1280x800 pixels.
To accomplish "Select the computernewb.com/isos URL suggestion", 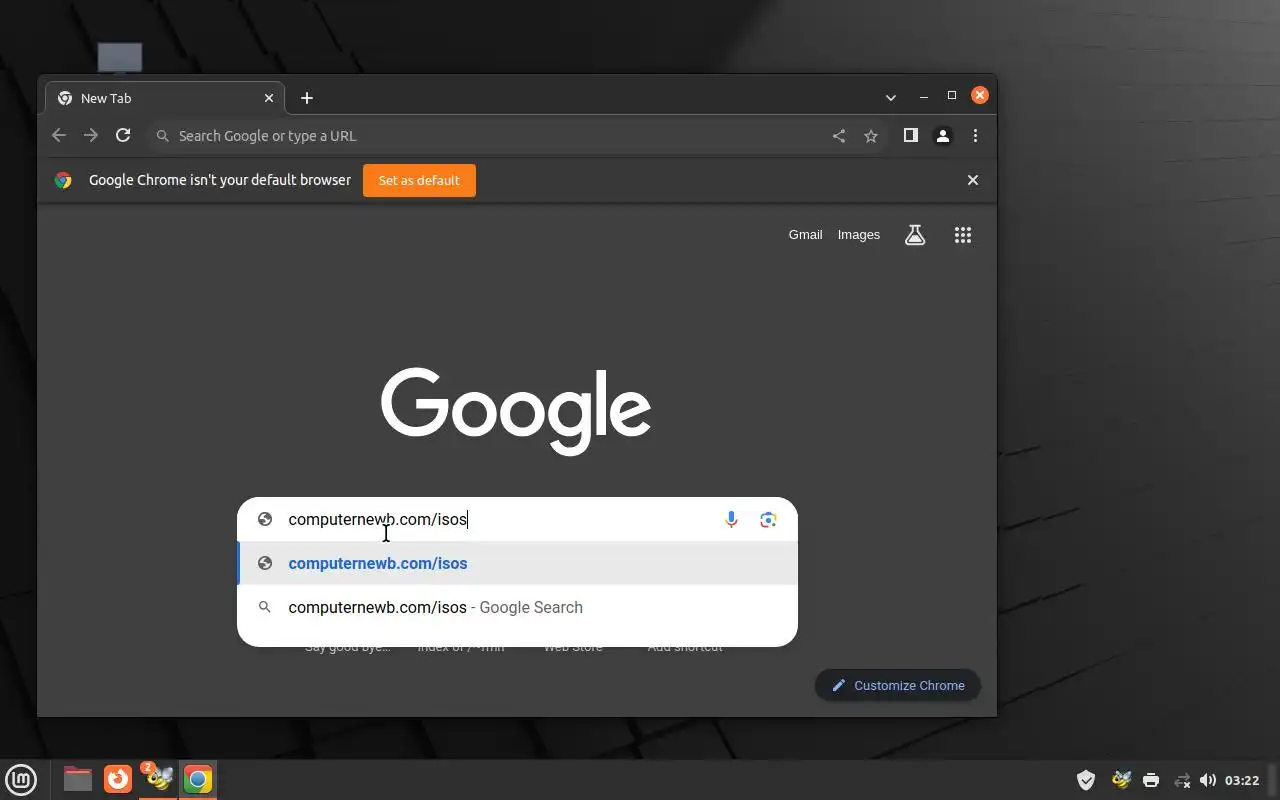I will click(x=517, y=563).
